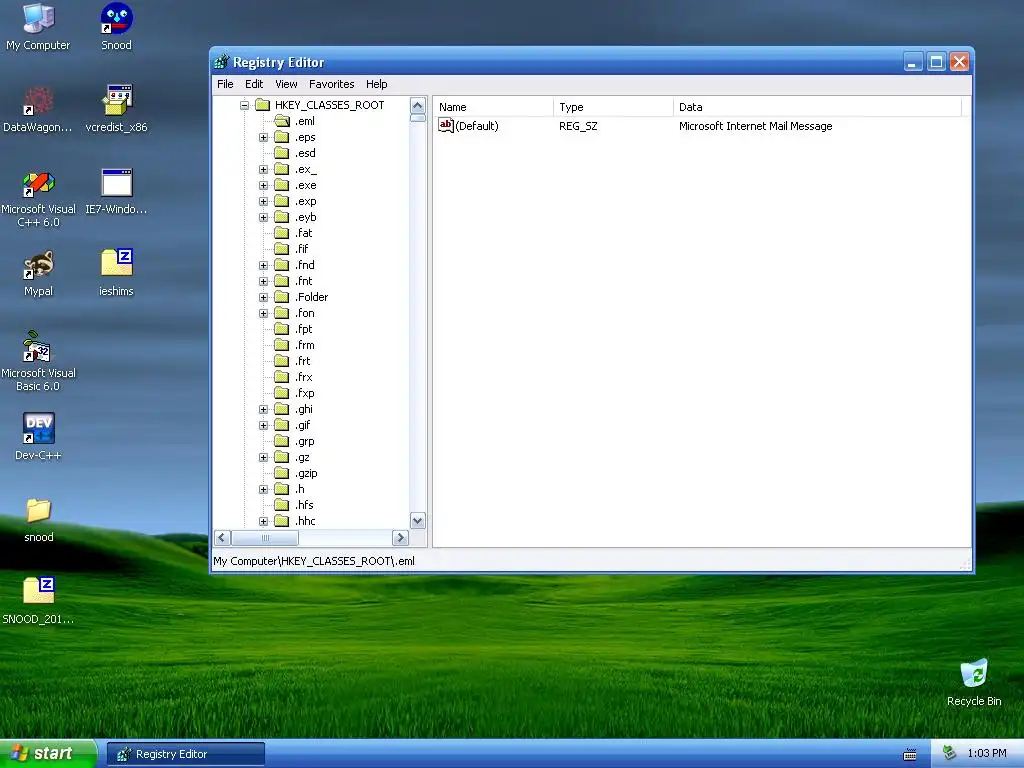Select the .frm key label
This screenshot has height=768, width=1024.
point(304,345)
